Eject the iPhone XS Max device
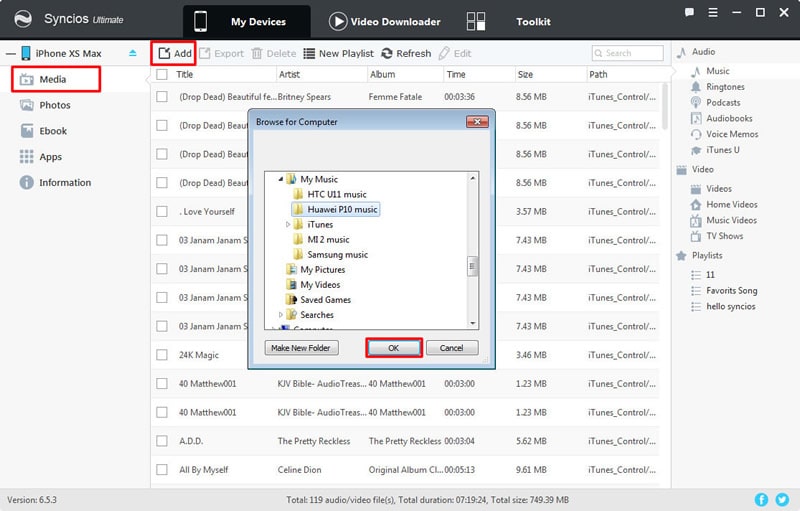This screenshot has height=511, width=800. coord(133,53)
